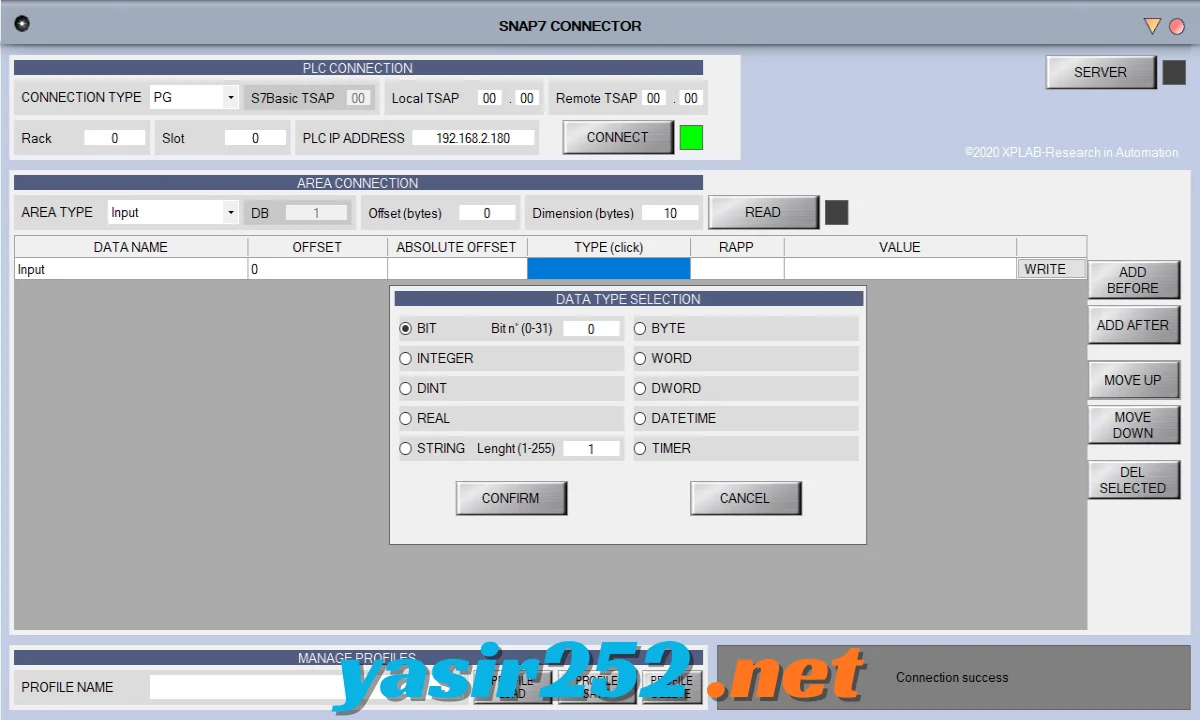
Task: Click the ABSOLUTE OFFSET cell of Input row
Action: 457,269
